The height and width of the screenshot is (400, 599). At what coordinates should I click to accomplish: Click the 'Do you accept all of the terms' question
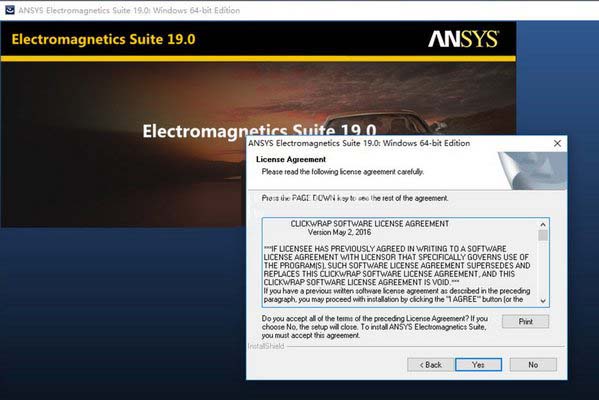tap(375, 327)
